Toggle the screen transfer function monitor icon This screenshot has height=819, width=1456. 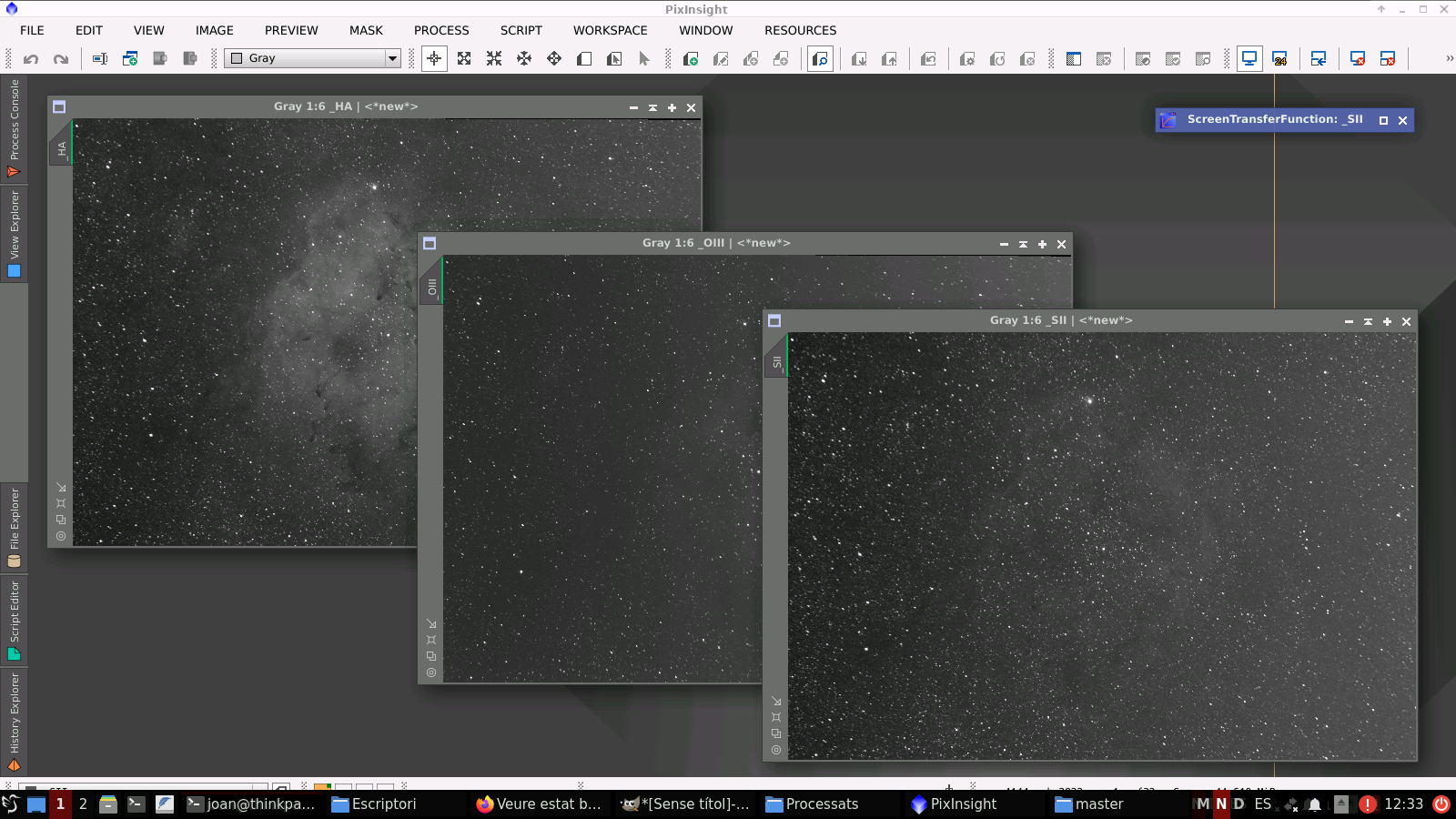point(1249,58)
